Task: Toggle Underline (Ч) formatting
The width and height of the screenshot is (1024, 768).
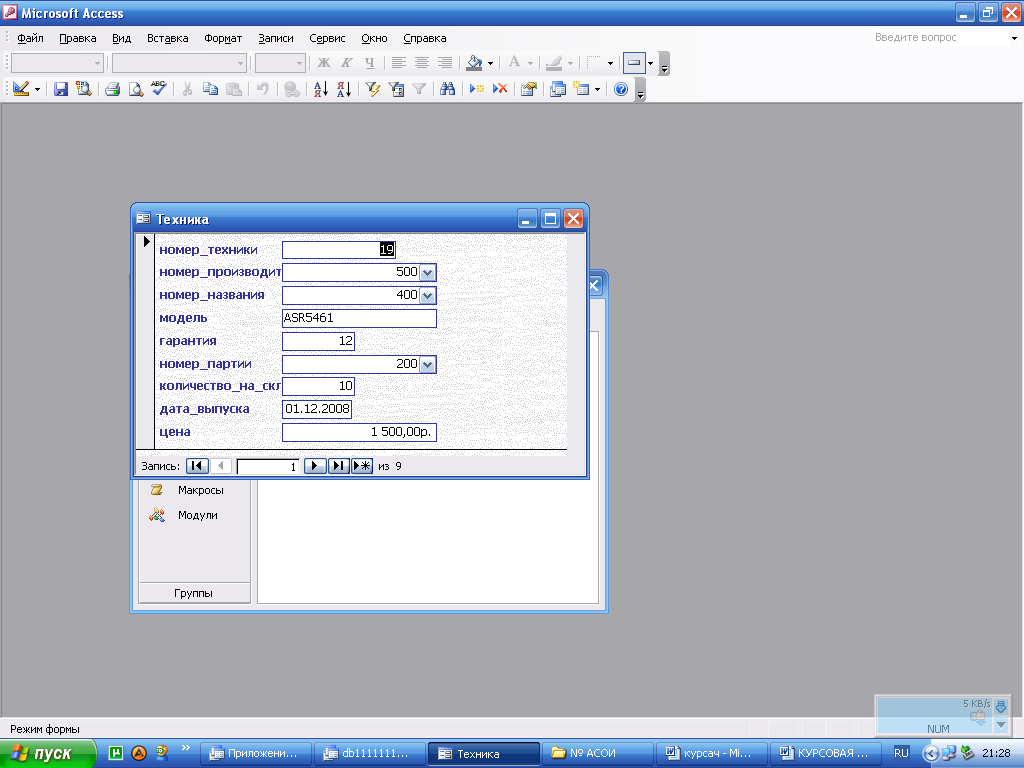Action: tap(370, 63)
